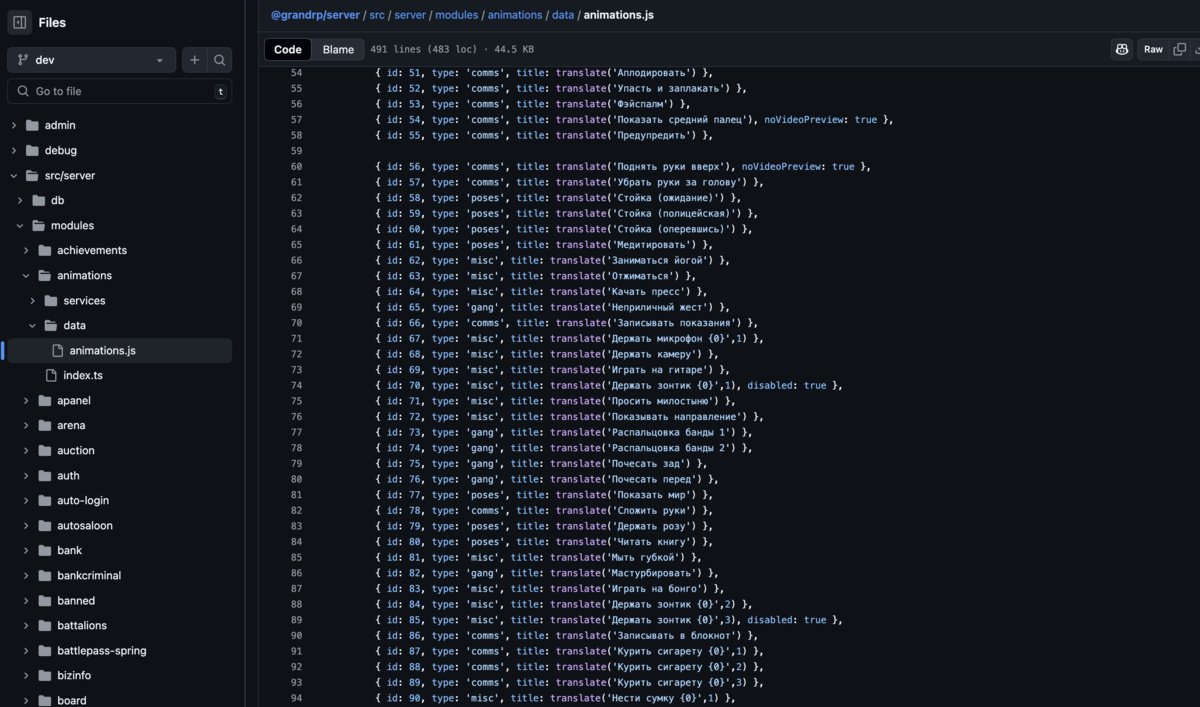Image resolution: width=1200 pixels, height=707 pixels.
Task: Click the plus add file icon
Action: tap(194, 60)
